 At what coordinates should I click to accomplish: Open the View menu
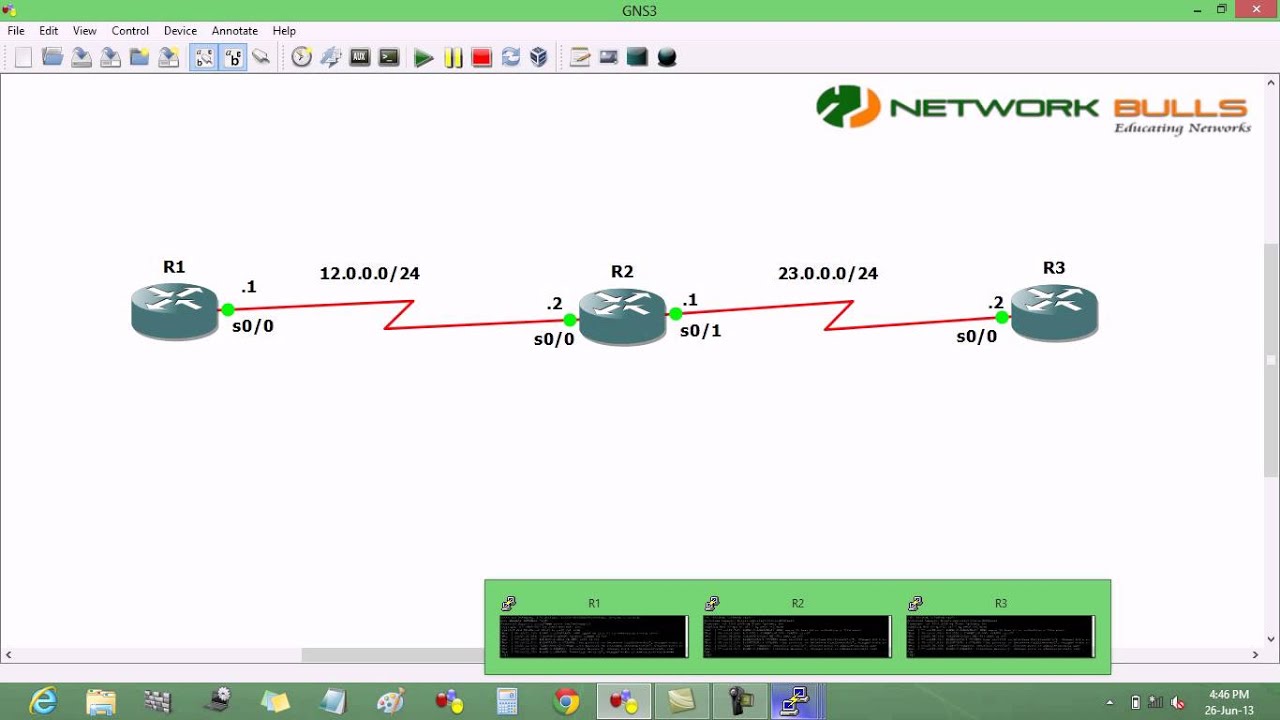point(85,31)
